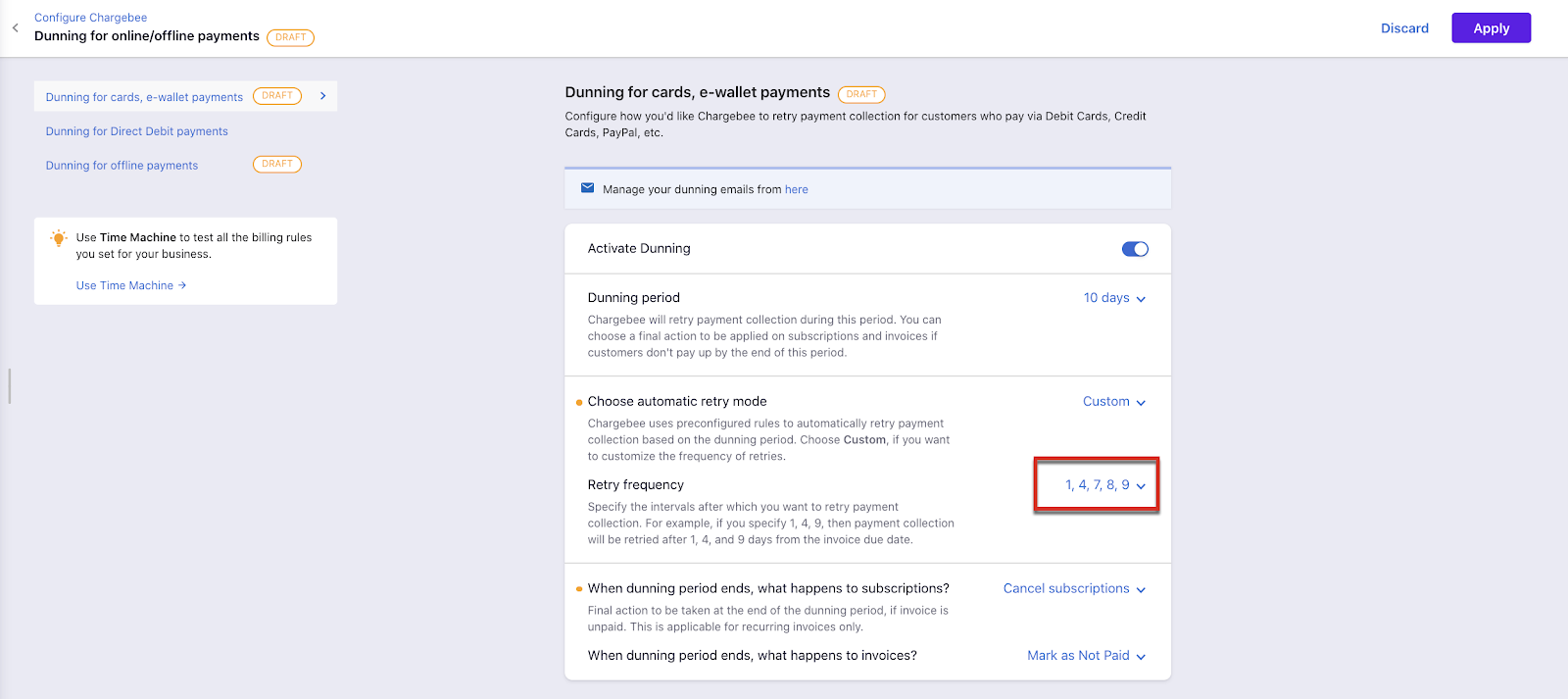This screenshot has width=1568, height=699.
Task: Select Dunning for offline payments
Action: pyautogui.click(x=122, y=166)
